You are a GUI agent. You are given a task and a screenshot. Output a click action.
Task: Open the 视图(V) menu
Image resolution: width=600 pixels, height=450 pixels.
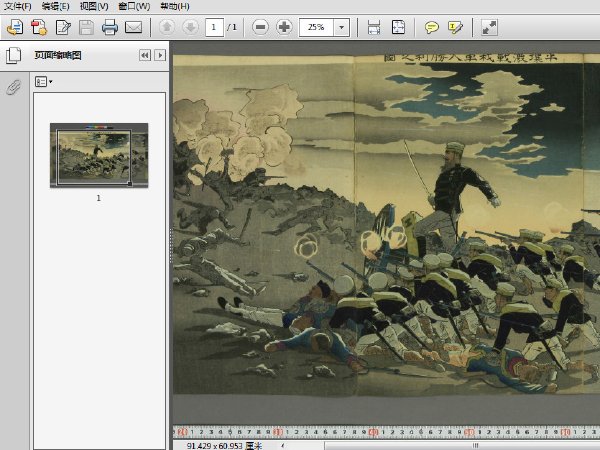click(x=94, y=6)
